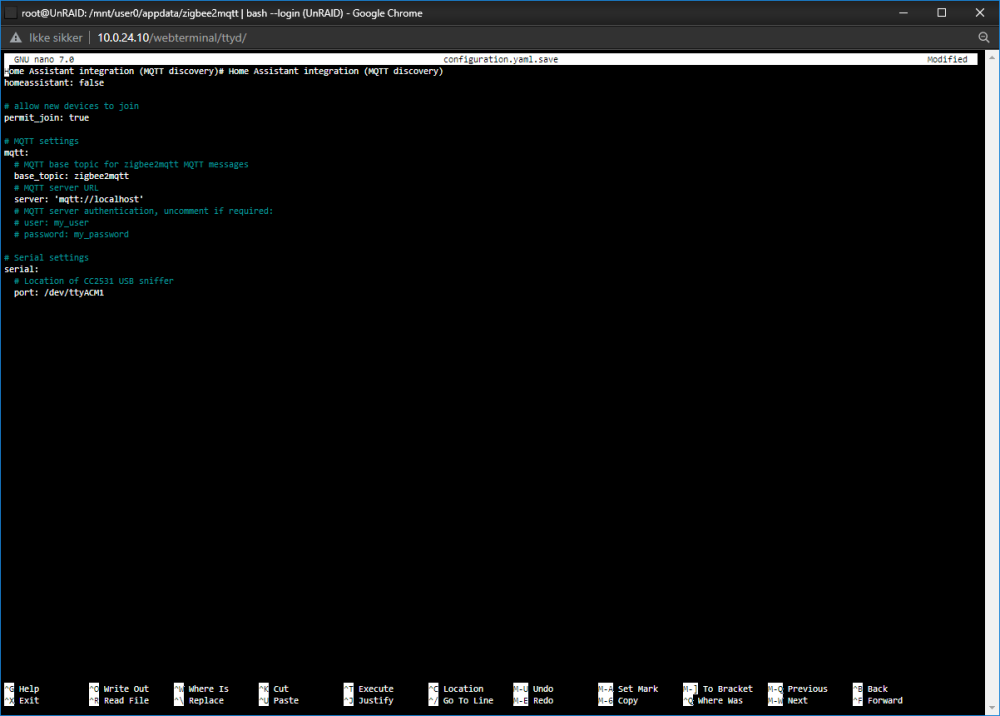Click the 'Modified' status in nano header
The width and height of the screenshot is (1000, 716).
pos(947,59)
